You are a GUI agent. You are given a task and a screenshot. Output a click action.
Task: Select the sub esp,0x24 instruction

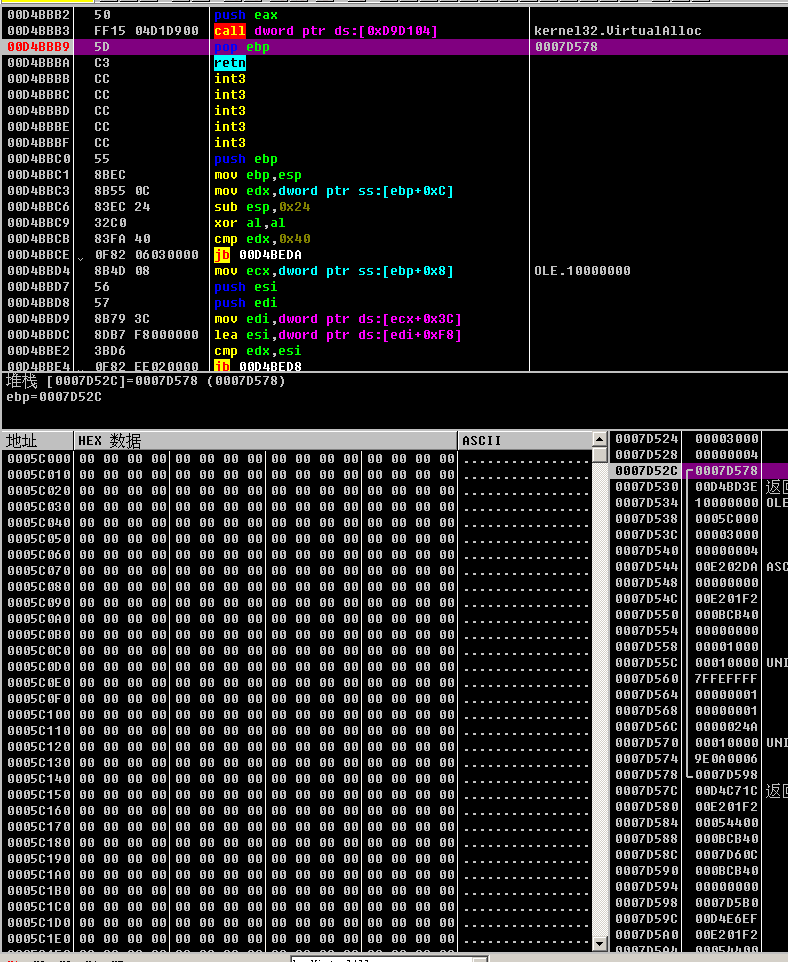click(x=262, y=207)
